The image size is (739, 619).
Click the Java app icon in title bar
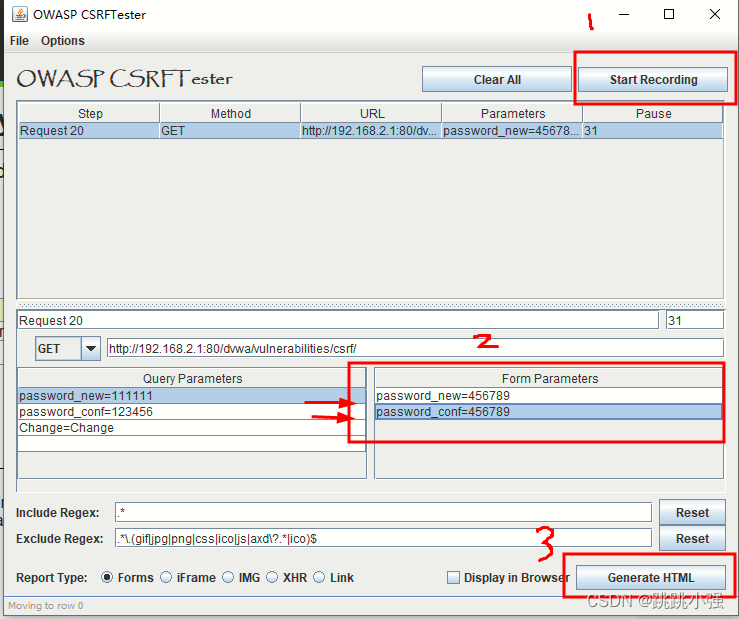19,14
